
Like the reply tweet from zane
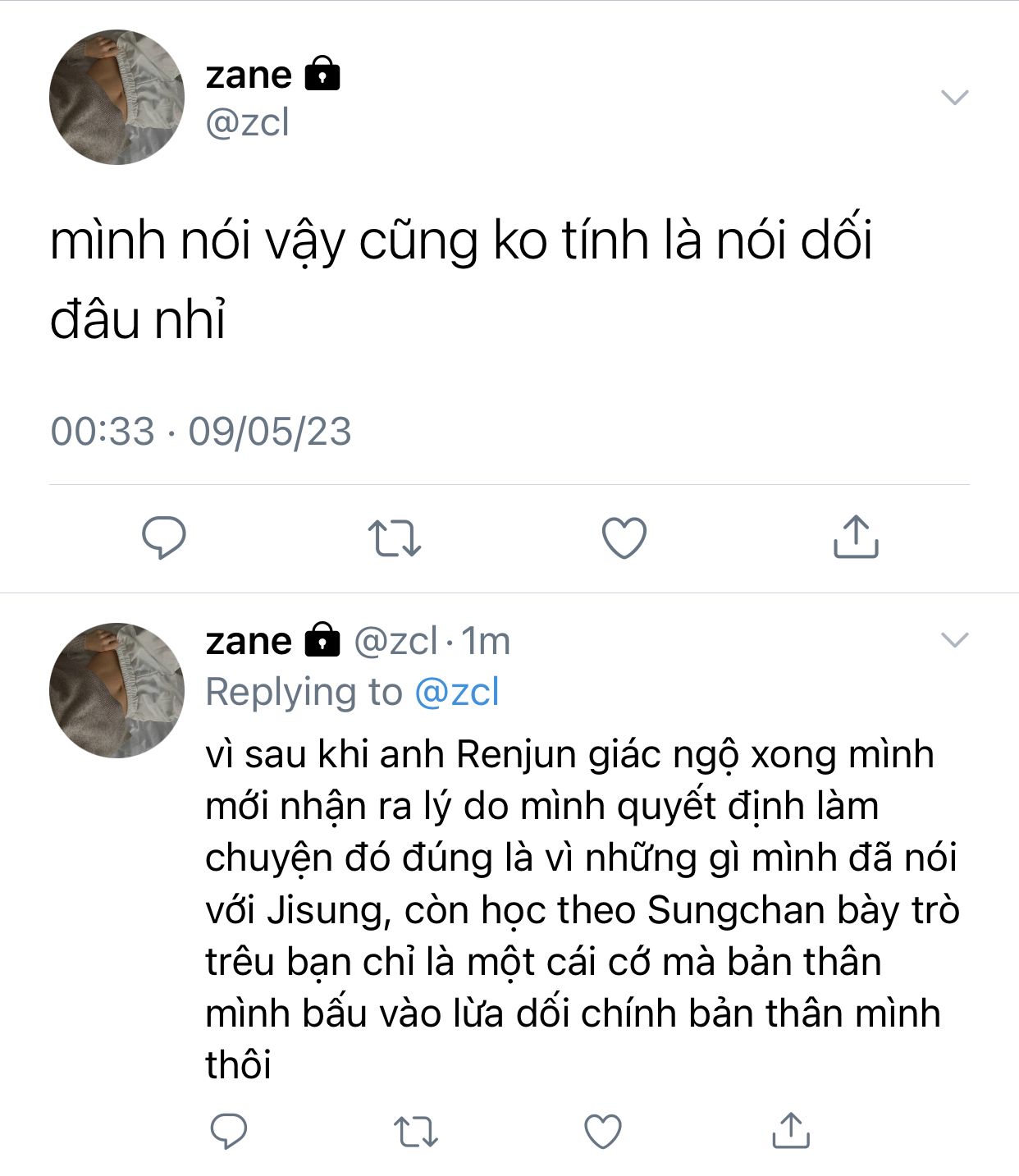(x=603, y=1131)
